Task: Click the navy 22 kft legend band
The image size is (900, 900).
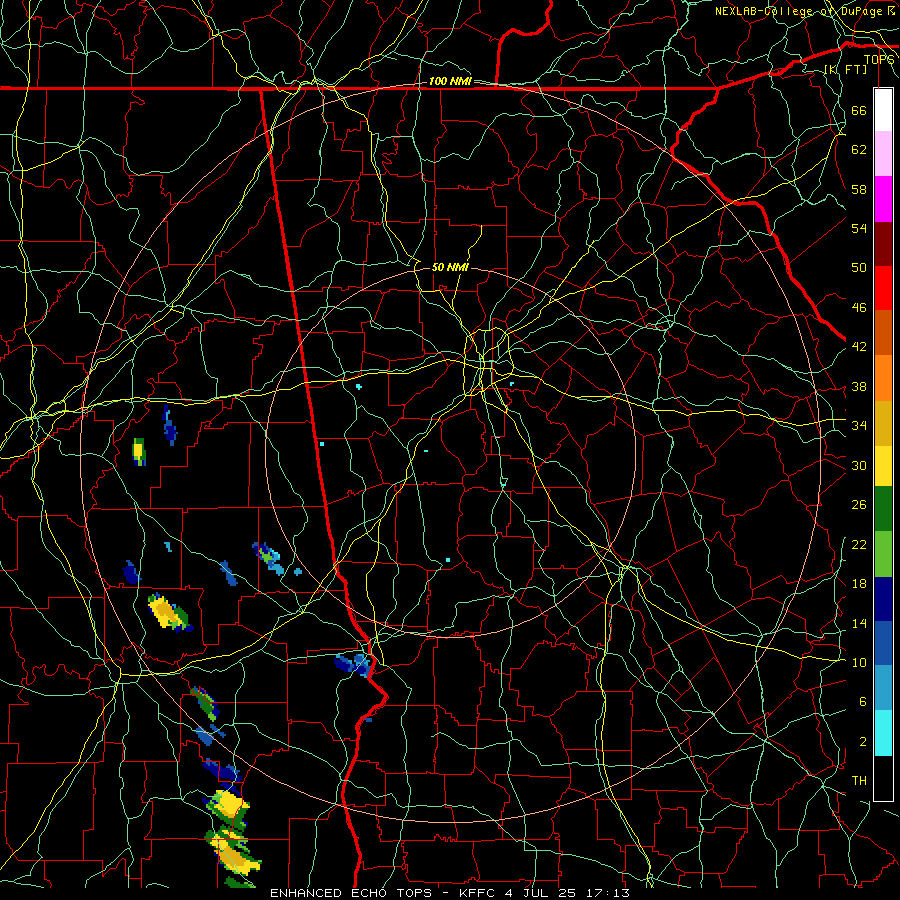Action: 883,599
